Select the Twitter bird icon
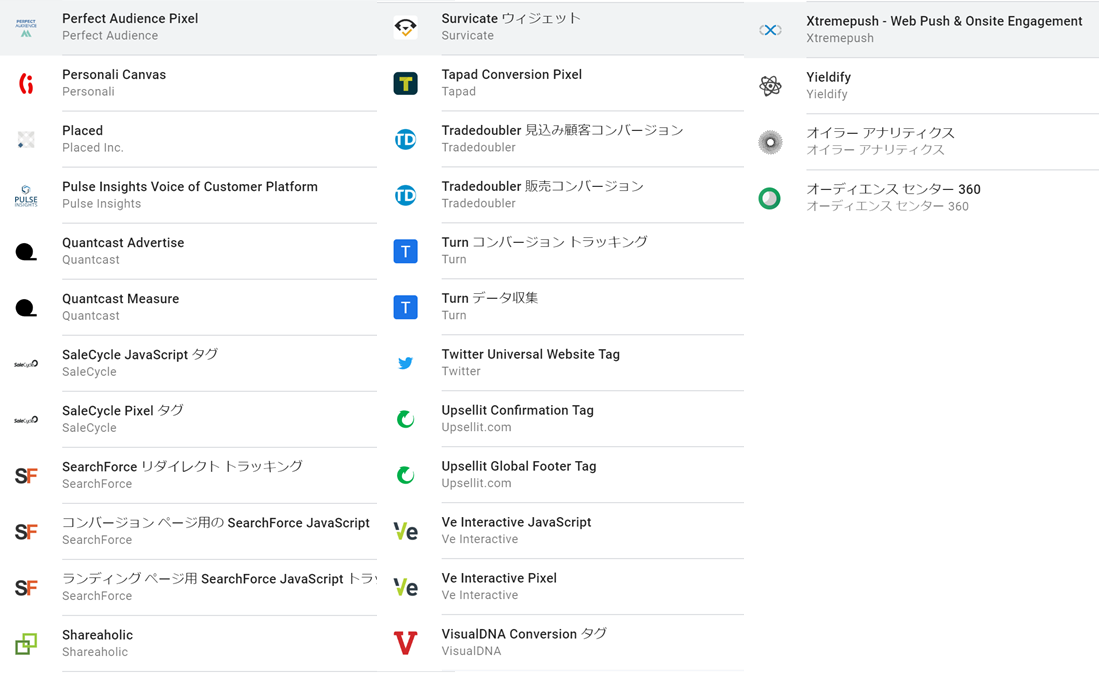 coord(405,362)
